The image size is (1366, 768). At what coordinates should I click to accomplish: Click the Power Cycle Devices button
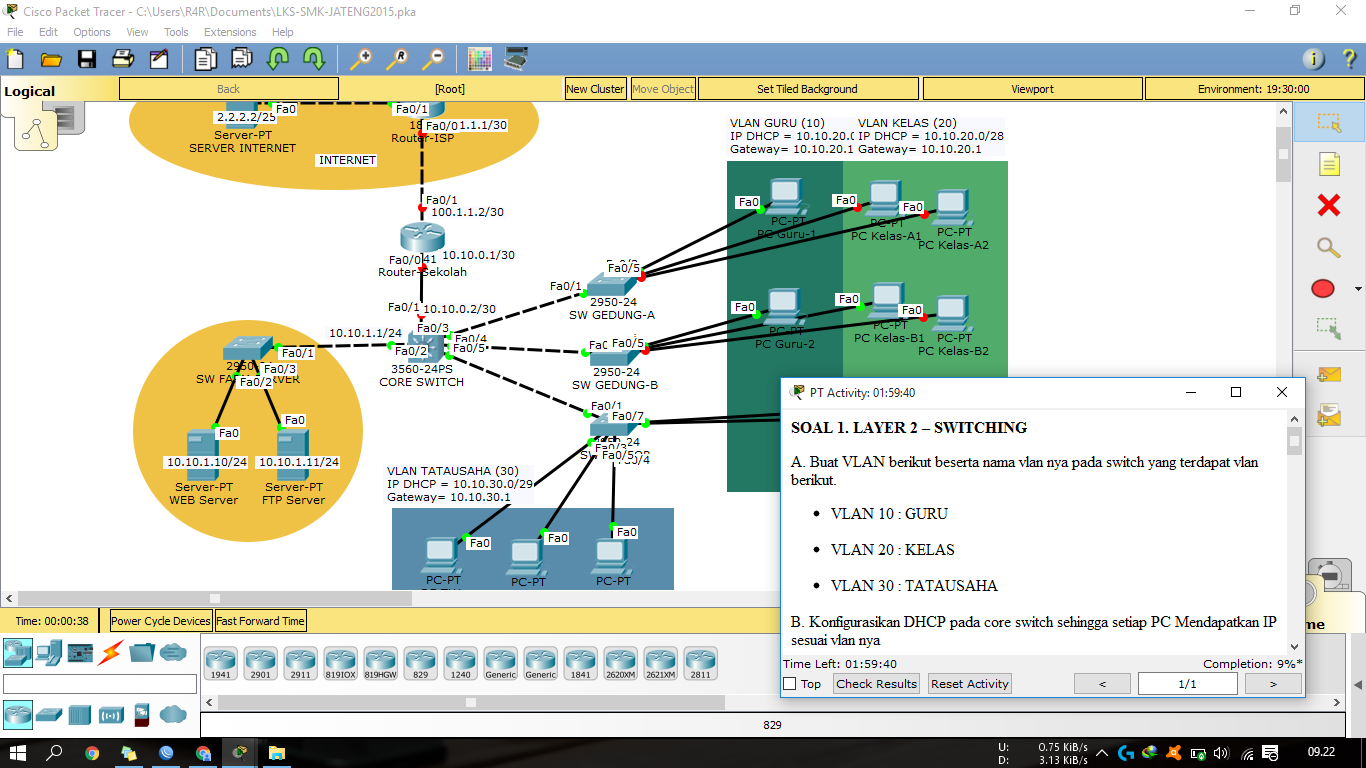pos(161,621)
